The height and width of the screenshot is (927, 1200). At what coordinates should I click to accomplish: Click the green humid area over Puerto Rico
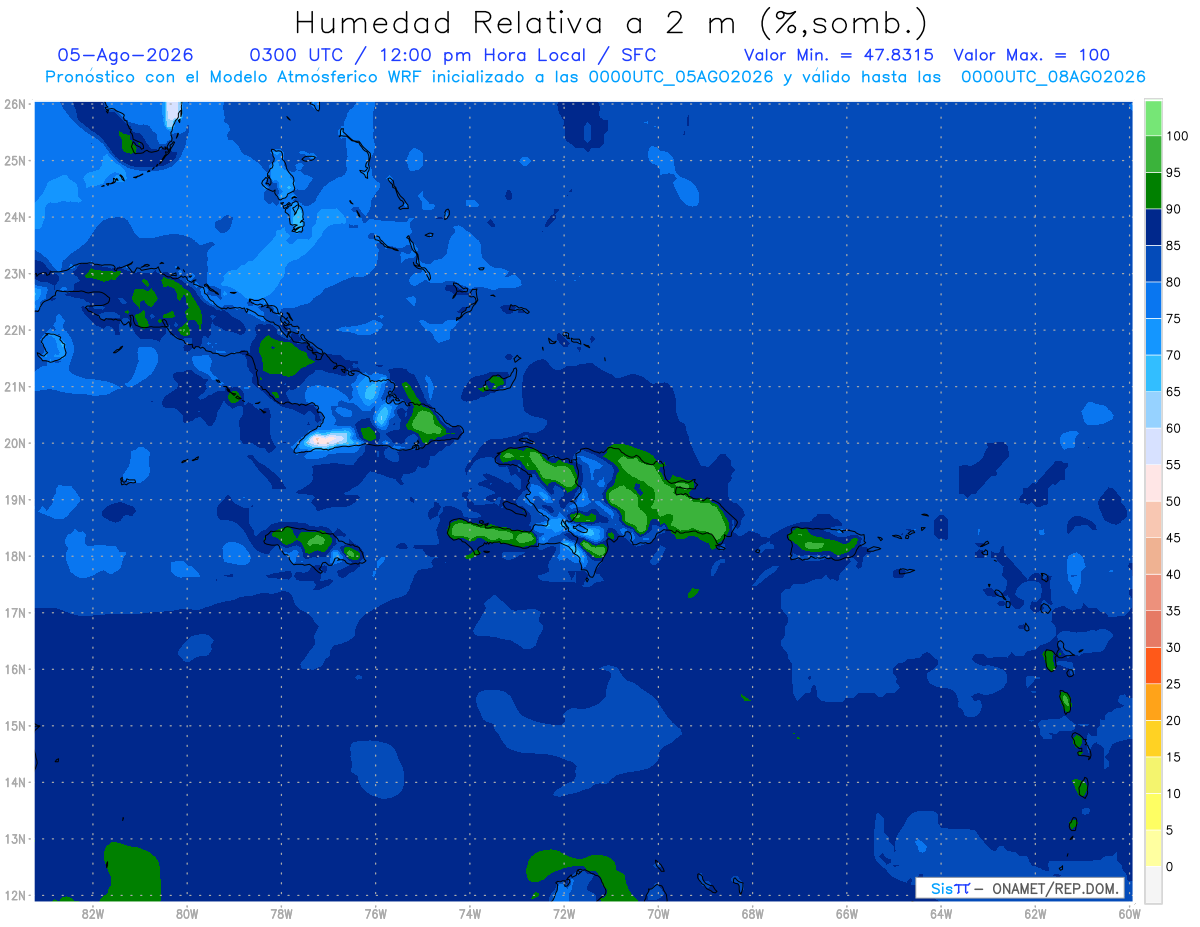pos(822,542)
